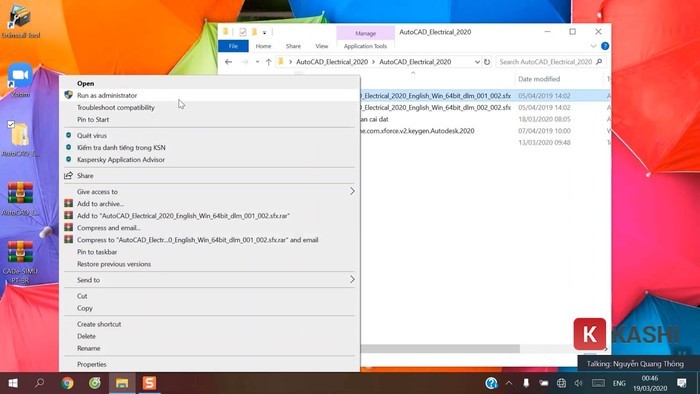Open recent locations dropdown arrow
Screen dimensions: 700x394
click(x=257, y=62)
